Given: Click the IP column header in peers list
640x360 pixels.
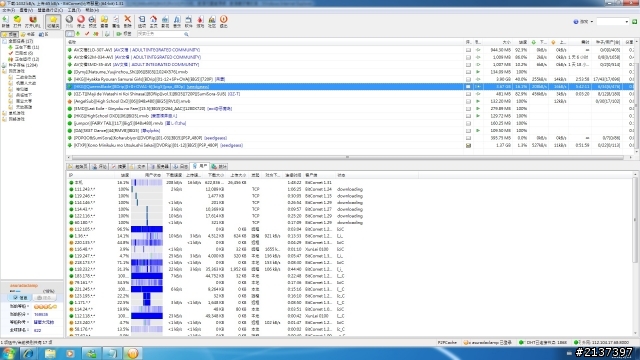Looking at the screenshot, I should 91,175.
